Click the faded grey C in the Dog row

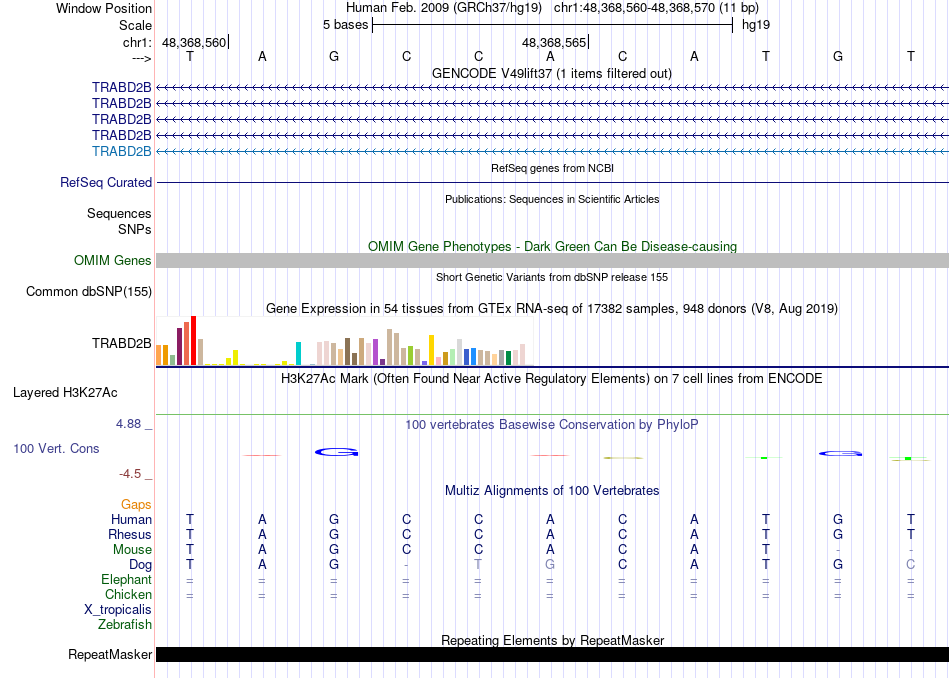(x=910, y=565)
